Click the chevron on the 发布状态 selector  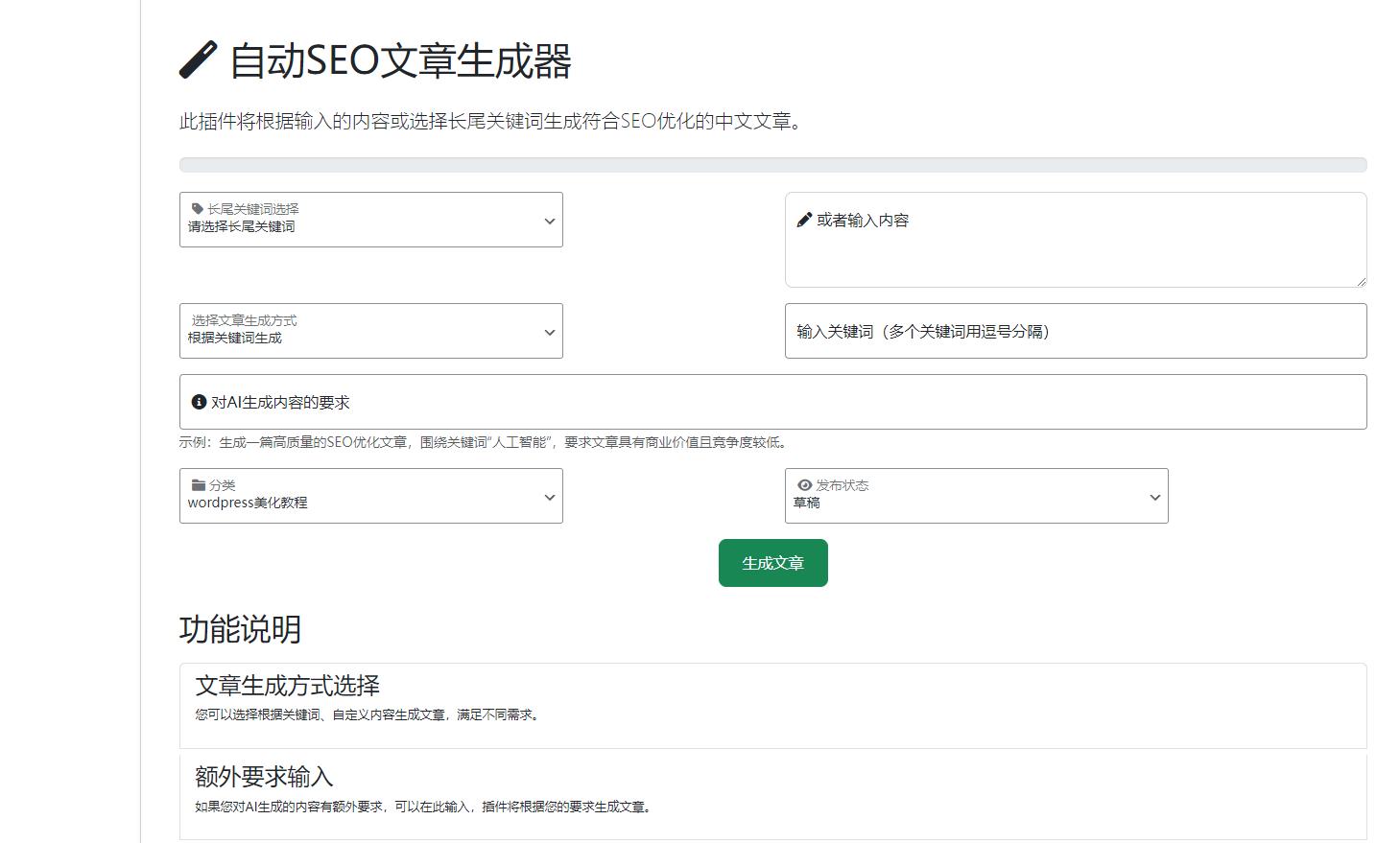click(1154, 497)
